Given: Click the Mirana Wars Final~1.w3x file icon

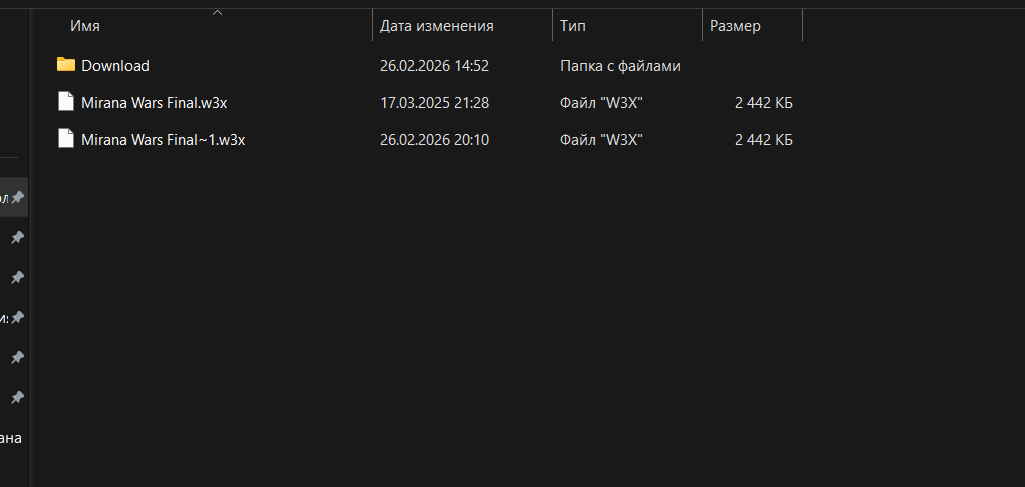Looking at the screenshot, I should coord(66,140).
